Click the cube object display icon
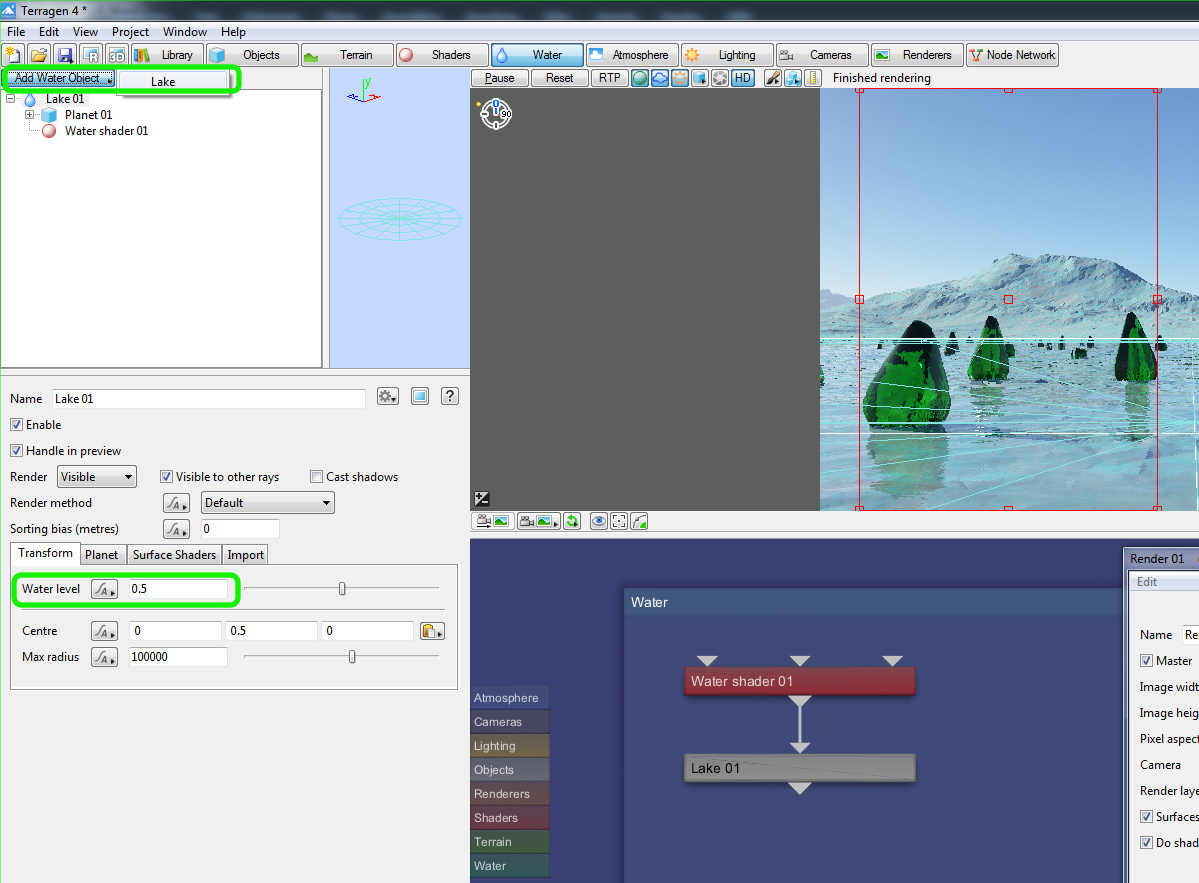Viewport: 1199px width, 883px height. (700, 78)
